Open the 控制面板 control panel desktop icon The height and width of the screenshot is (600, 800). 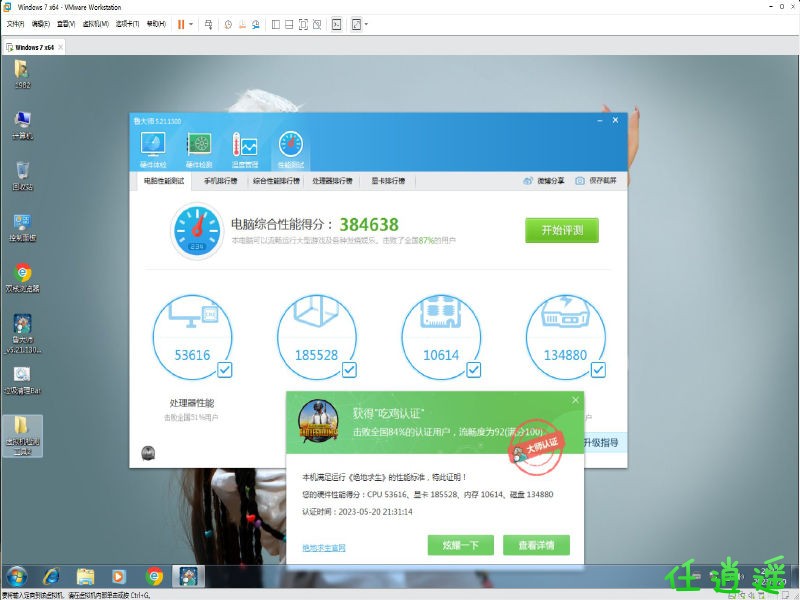[22, 228]
